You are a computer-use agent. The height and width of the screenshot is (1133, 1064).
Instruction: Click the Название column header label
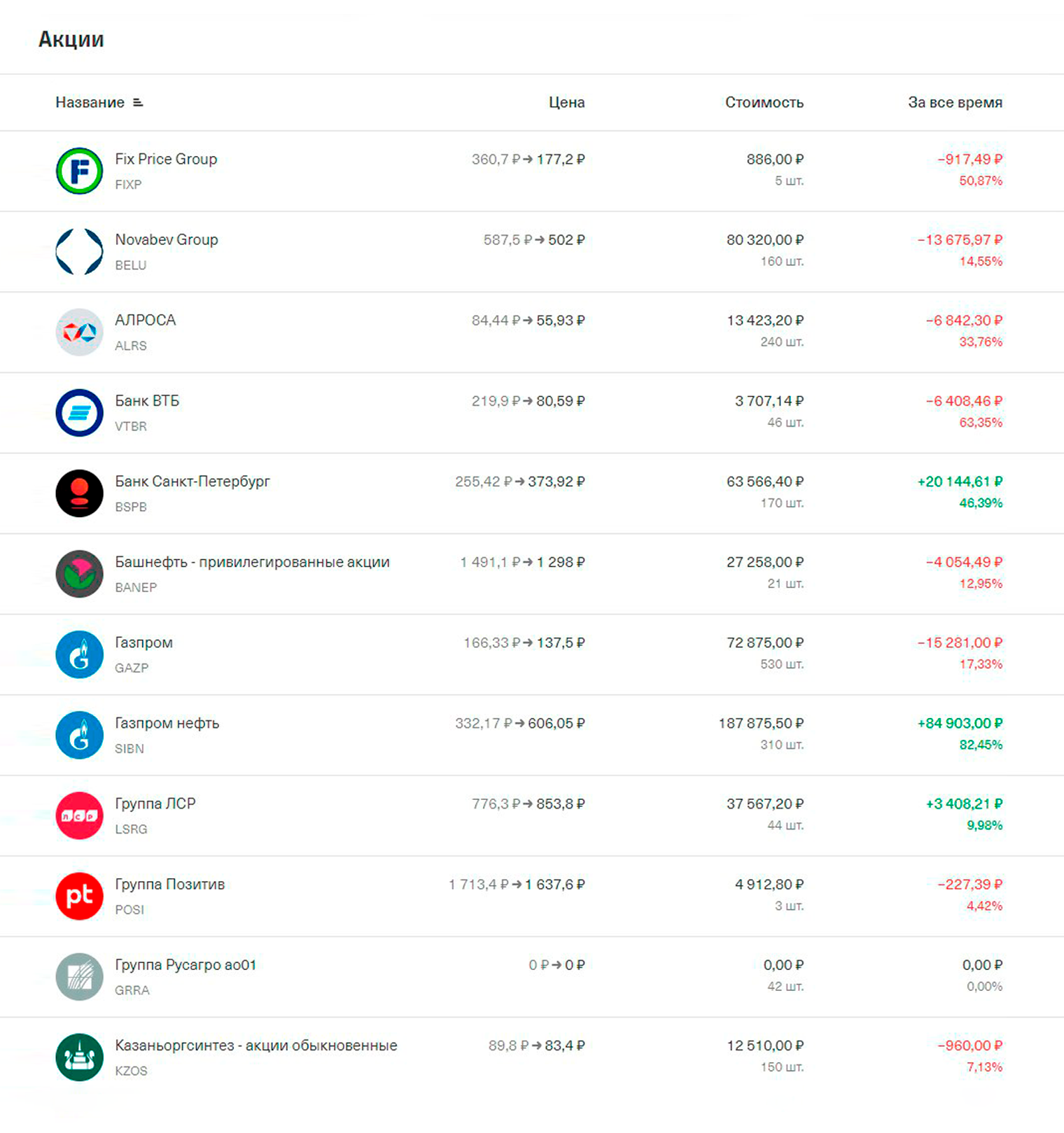(x=90, y=102)
